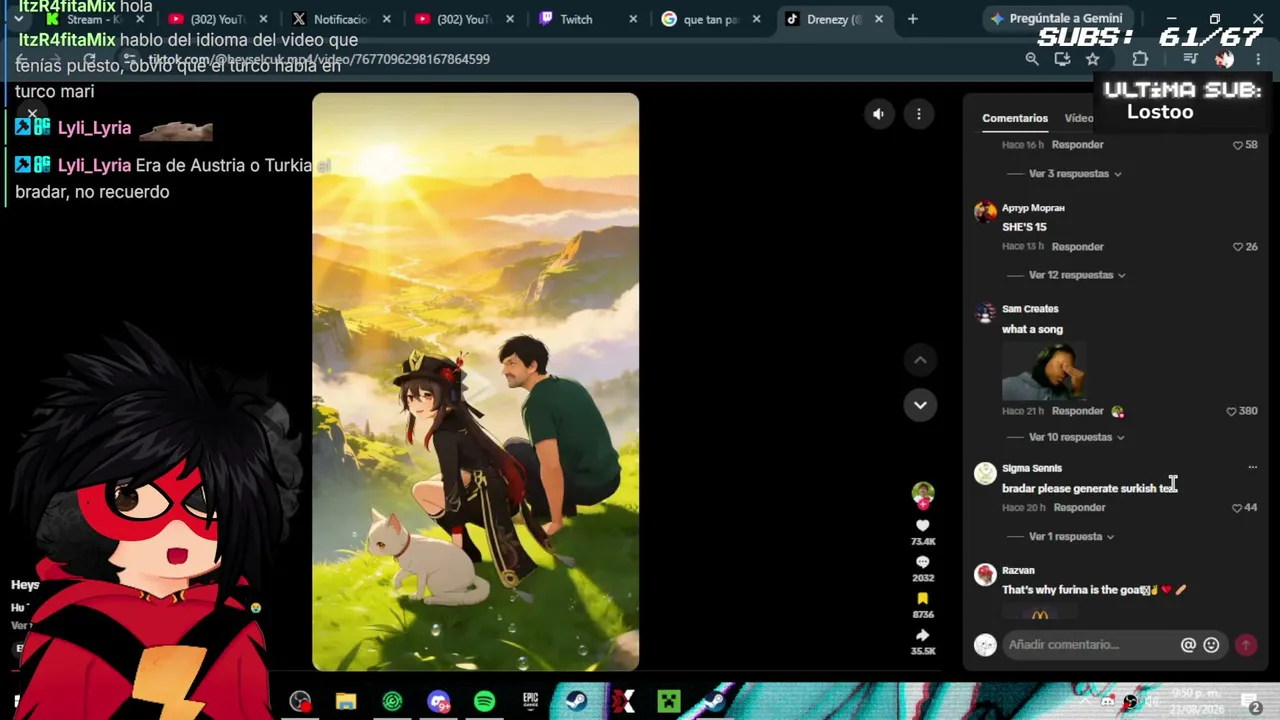Mute the TikTok video sound
This screenshot has width=1280, height=720.
(878, 114)
